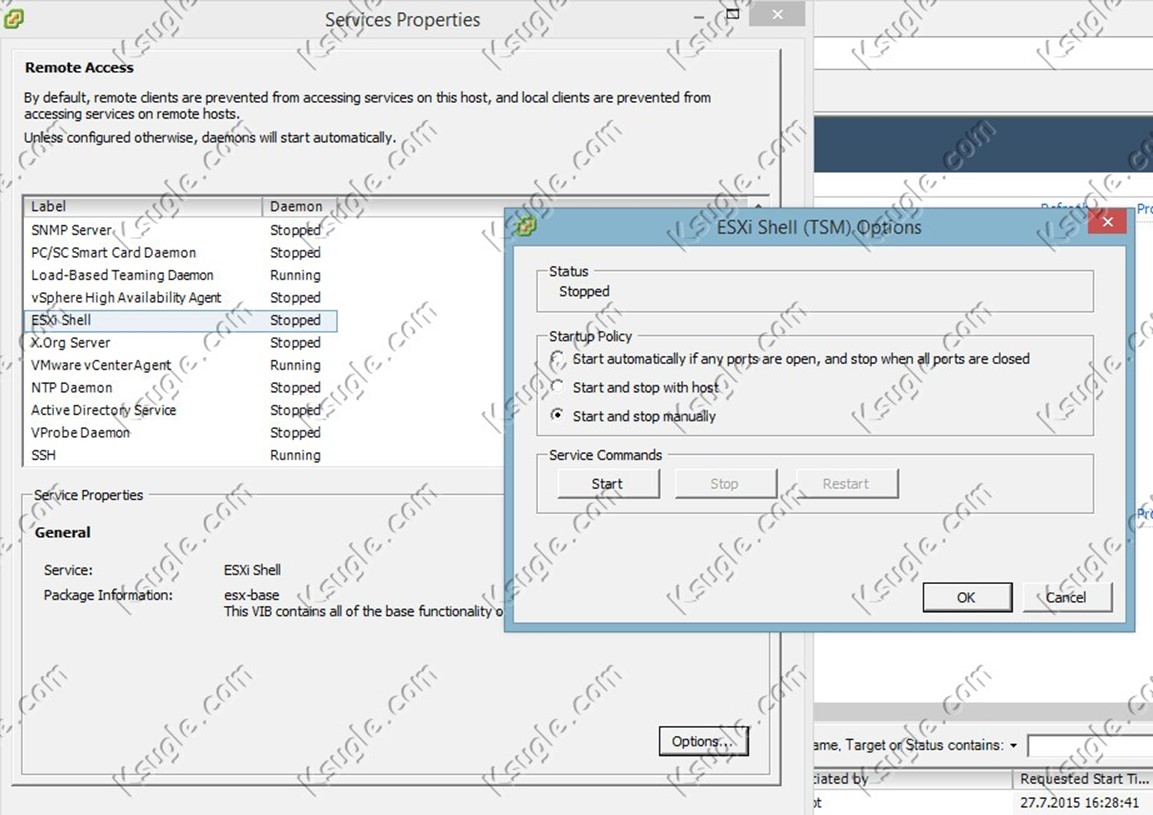Click the 'Running' status of Load-Based Teaming Daemon

point(295,275)
